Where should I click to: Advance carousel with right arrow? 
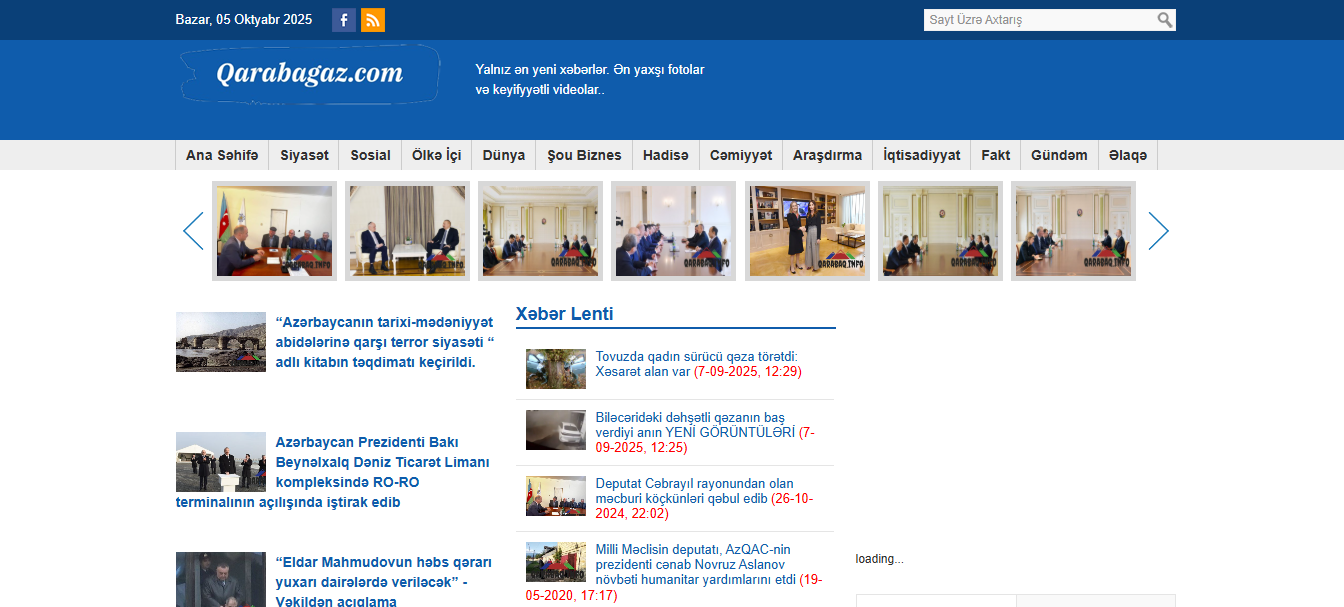1158,231
